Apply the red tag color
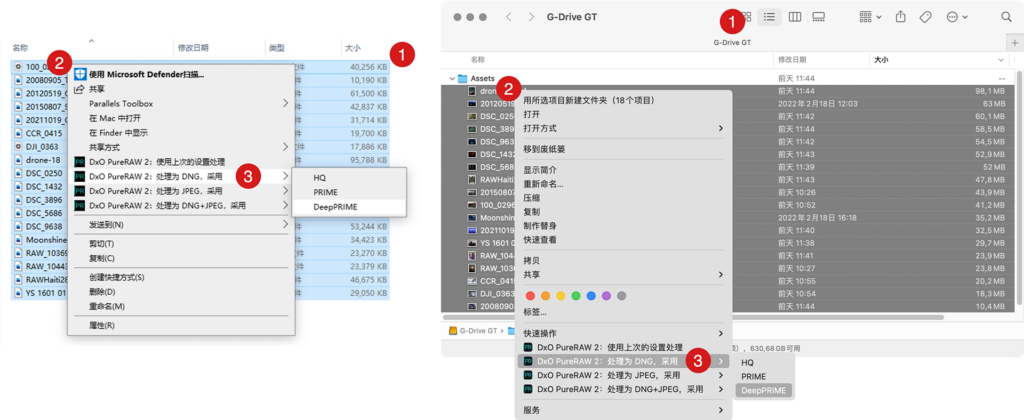Screen dimensions: 1024x420 coord(530,295)
